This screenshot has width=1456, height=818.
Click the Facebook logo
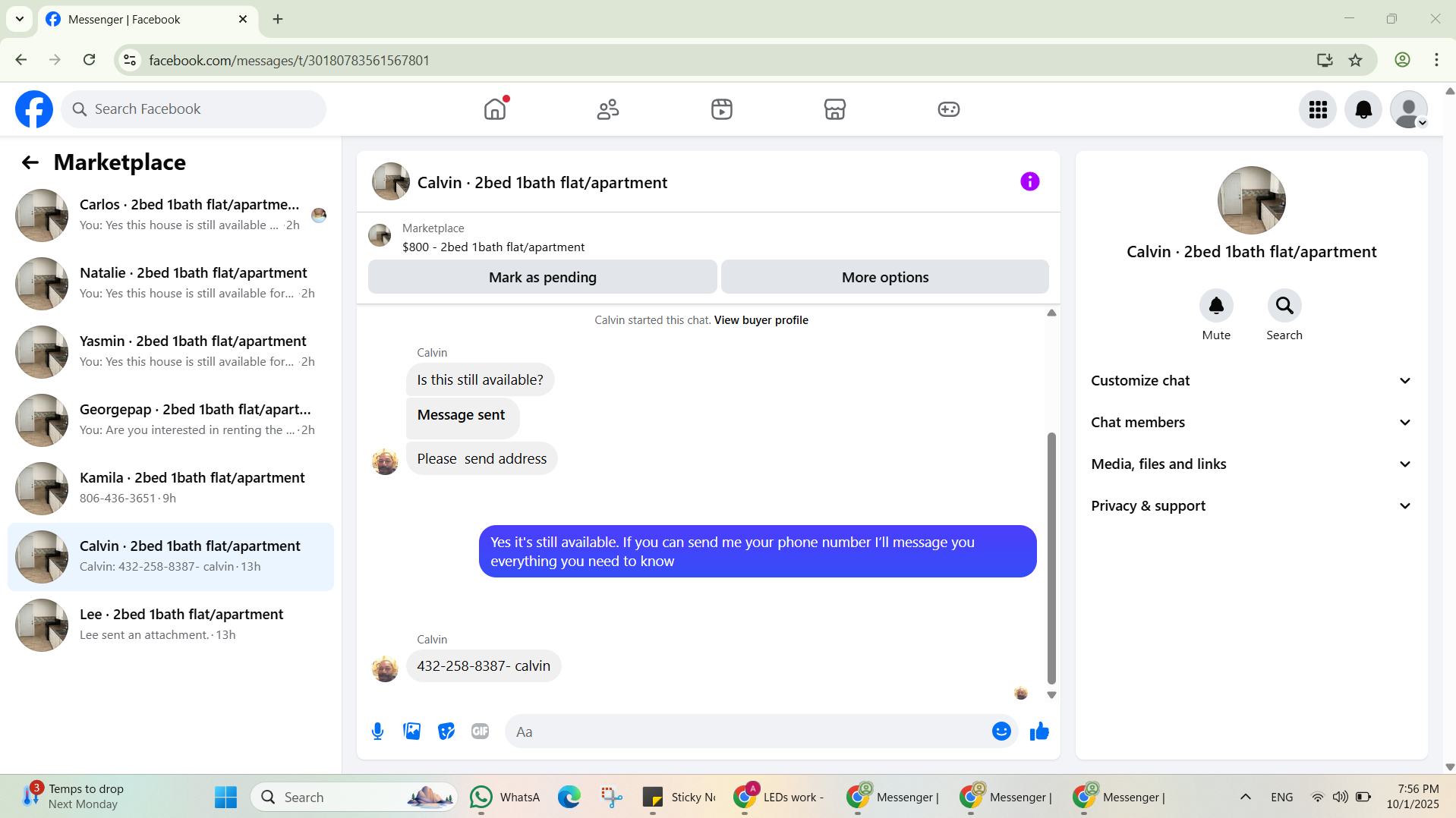click(34, 109)
